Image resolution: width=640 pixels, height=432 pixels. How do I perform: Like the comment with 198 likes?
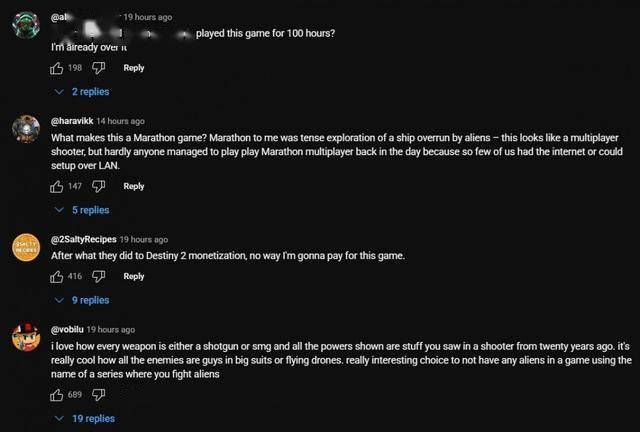(x=56, y=68)
